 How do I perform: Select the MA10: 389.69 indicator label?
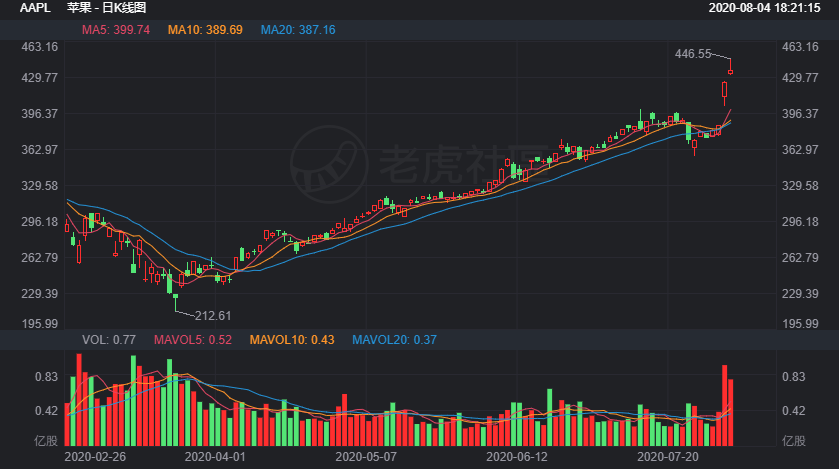coord(205,30)
